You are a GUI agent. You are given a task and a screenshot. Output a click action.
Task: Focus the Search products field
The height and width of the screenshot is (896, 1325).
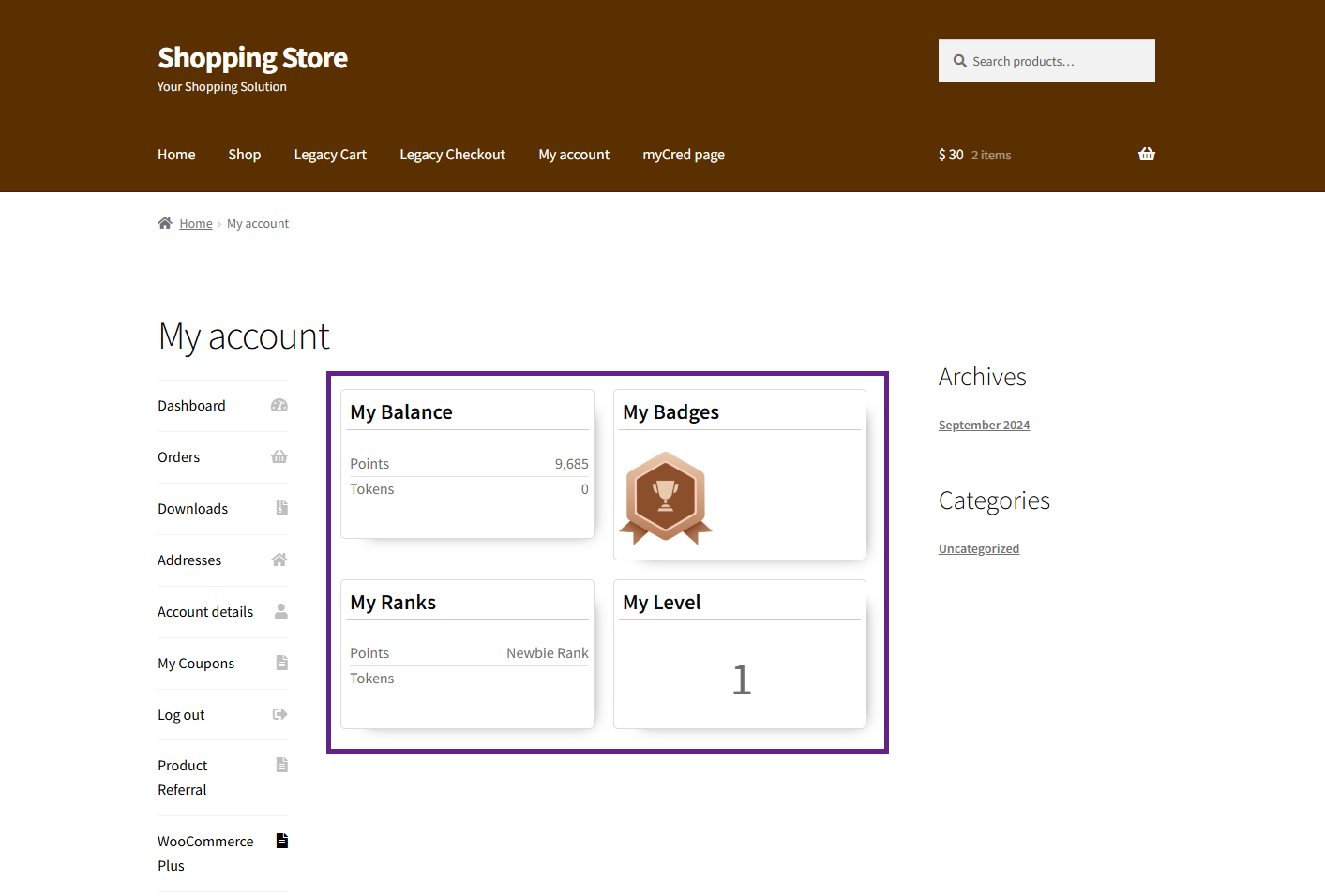coord(1055,61)
